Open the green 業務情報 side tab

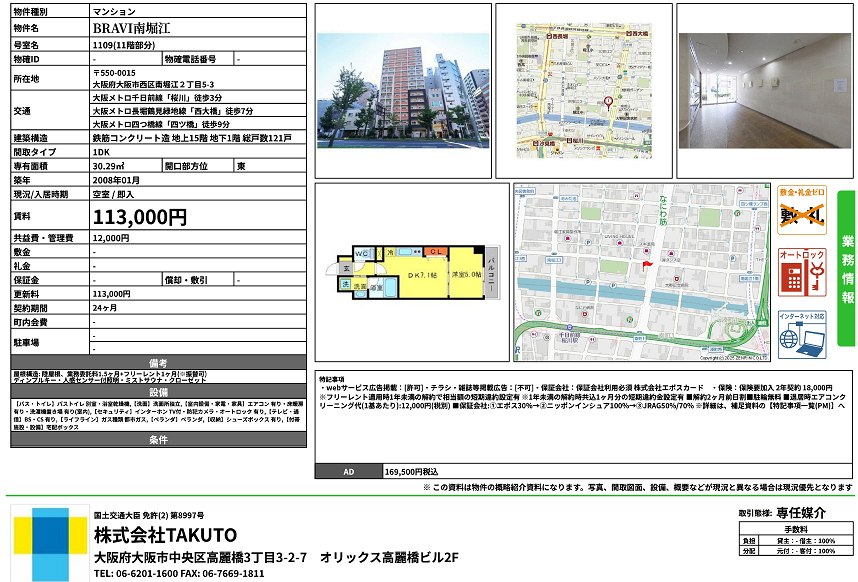coord(846,268)
